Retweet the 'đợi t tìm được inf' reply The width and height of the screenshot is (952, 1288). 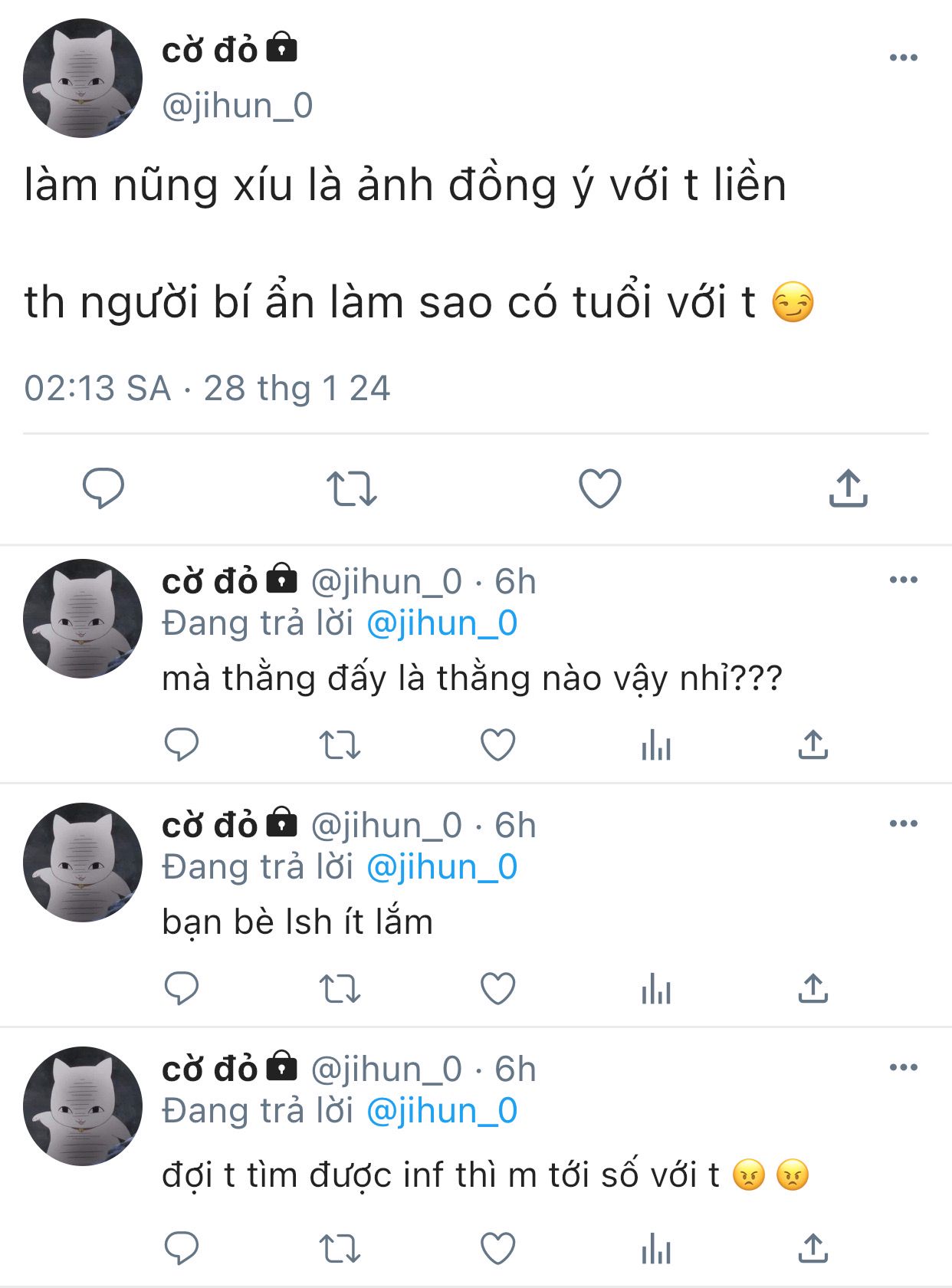tap(340, 1249)
